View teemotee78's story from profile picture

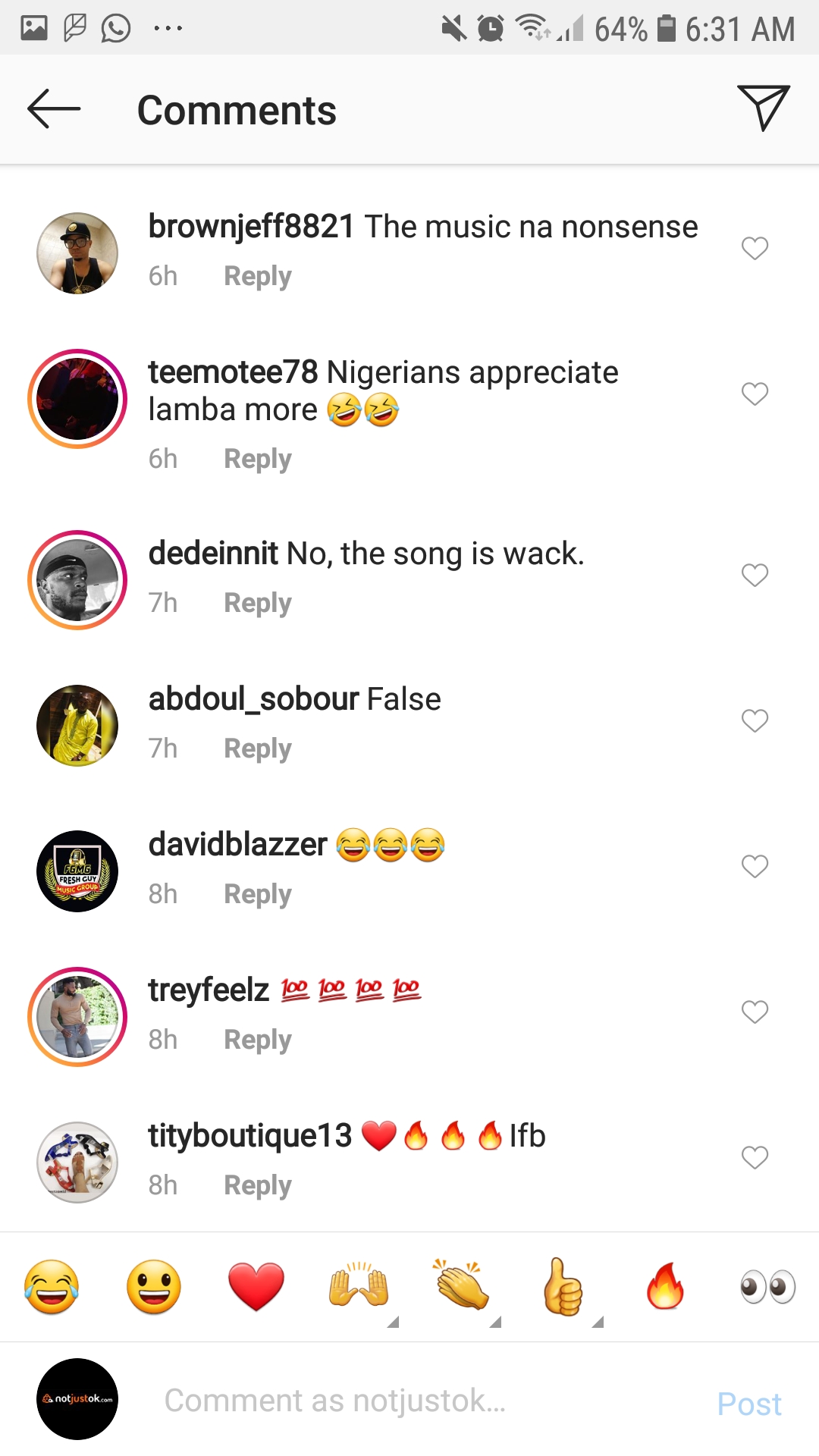pos(77,399)
